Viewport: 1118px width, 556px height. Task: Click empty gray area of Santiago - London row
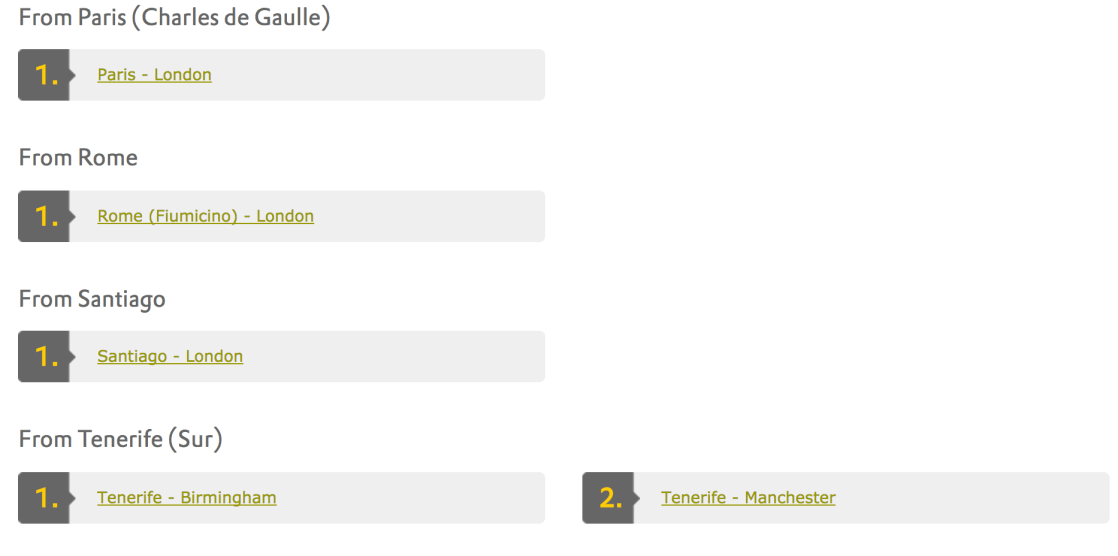400,357
